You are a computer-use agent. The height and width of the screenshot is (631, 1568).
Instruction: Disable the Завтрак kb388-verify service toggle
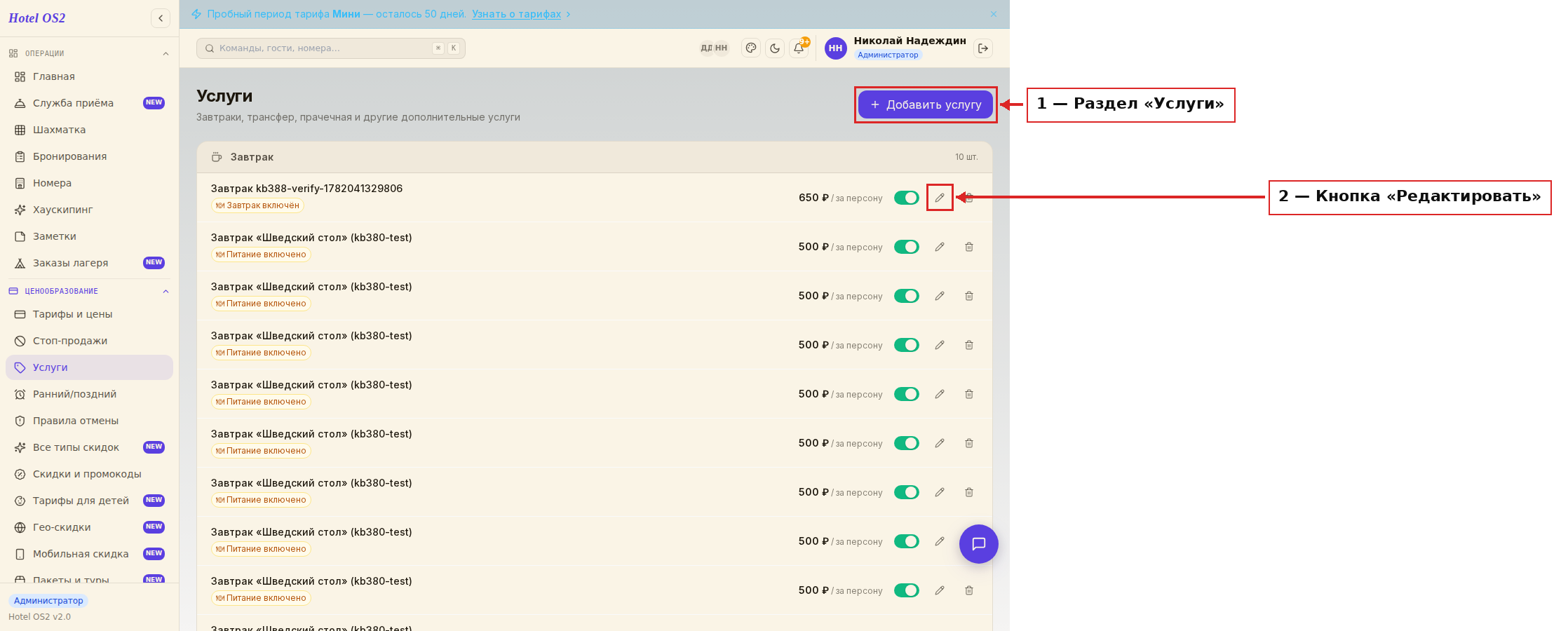tap(907, 198)
